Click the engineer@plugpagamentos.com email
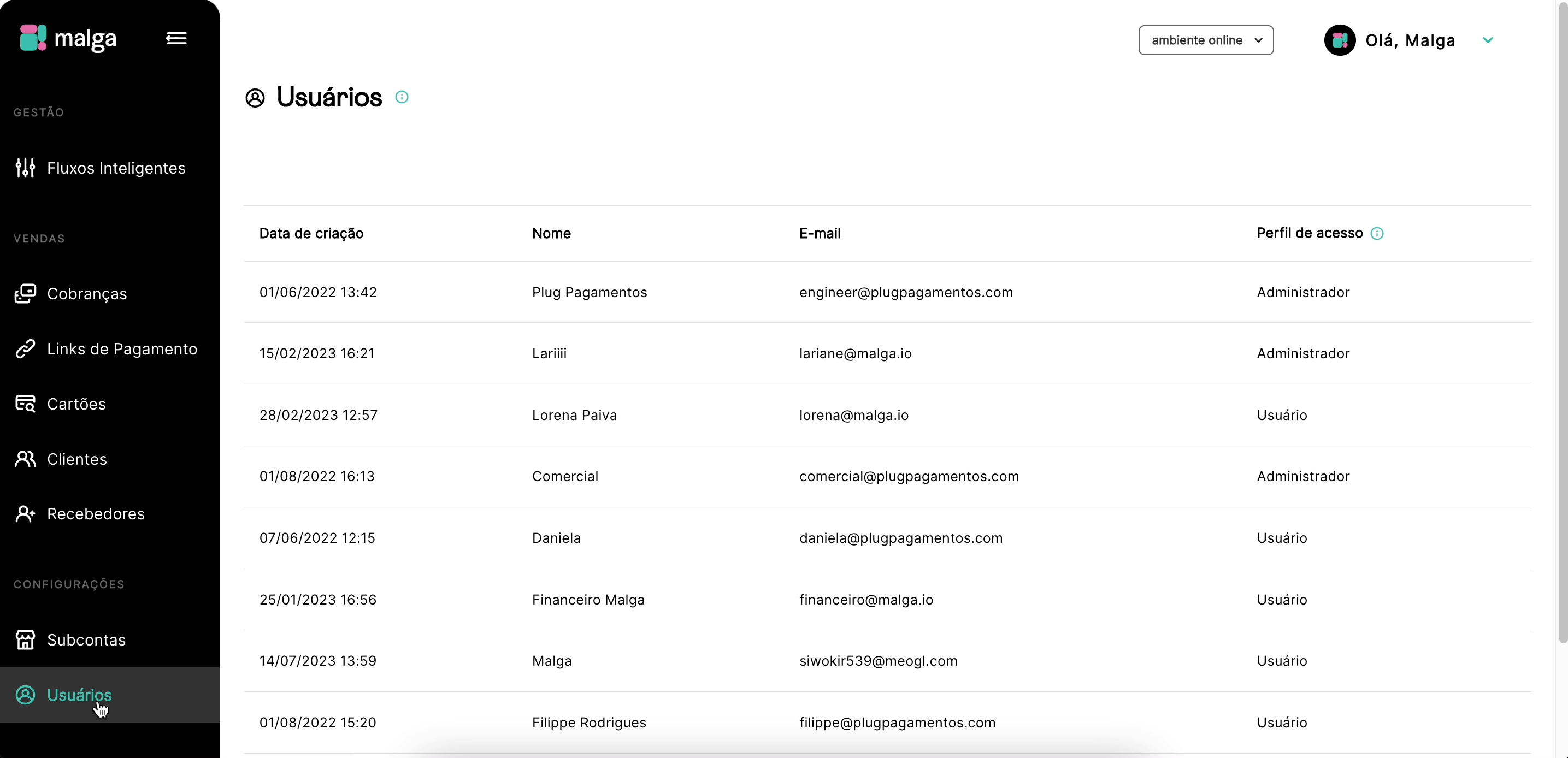Image resolution: width=1568 pixels, height=758 pixels. [906, 292]
